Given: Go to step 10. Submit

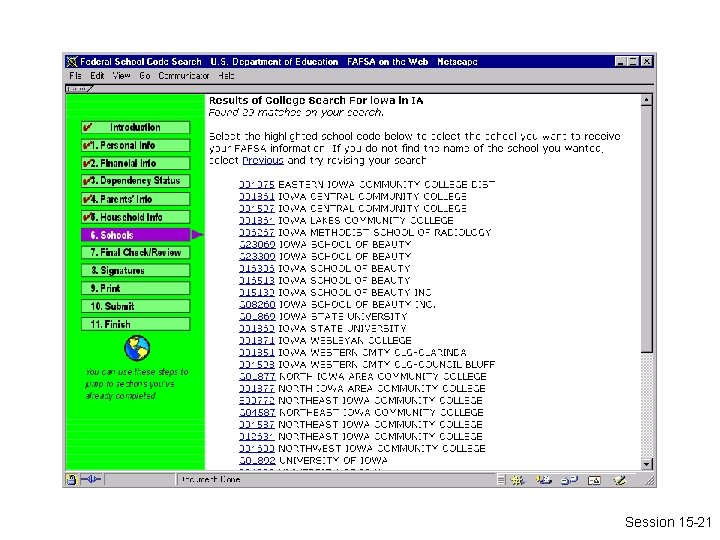Looking at the screenshot, I should tap(135, 306).
